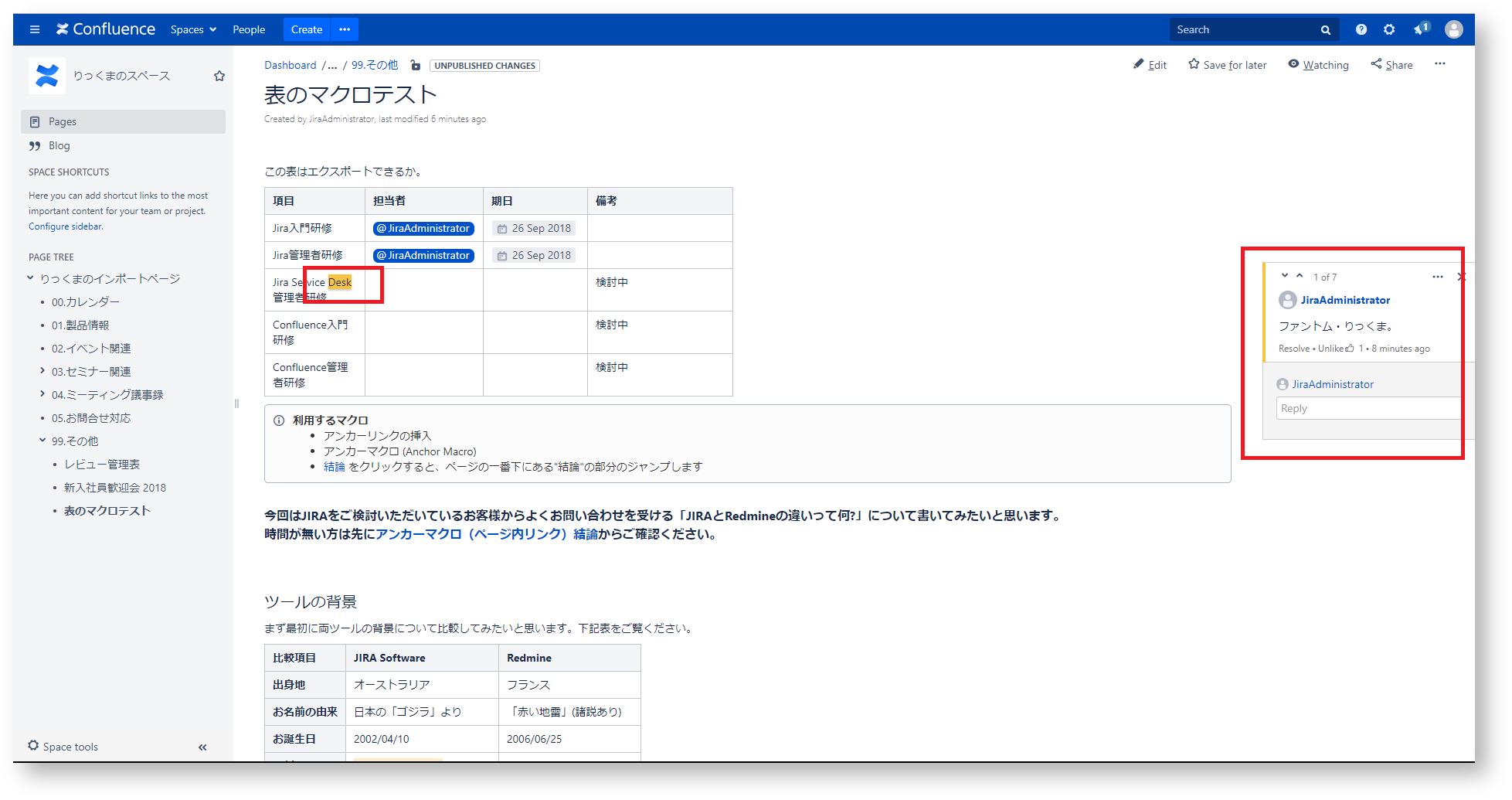Open 表のマクロテスト in page tree

click(107, 511)
